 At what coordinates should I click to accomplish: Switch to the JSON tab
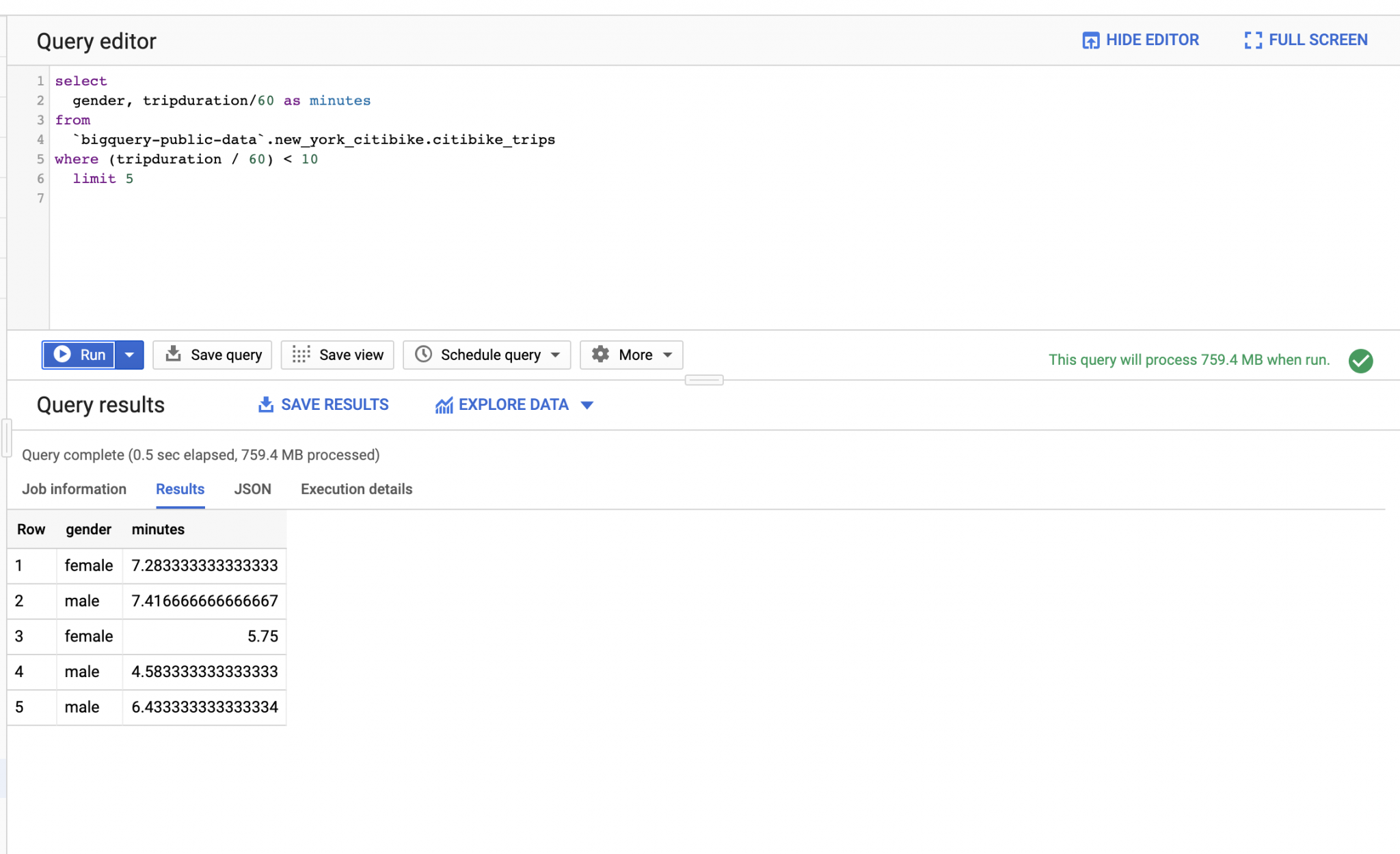click(252, 489)
